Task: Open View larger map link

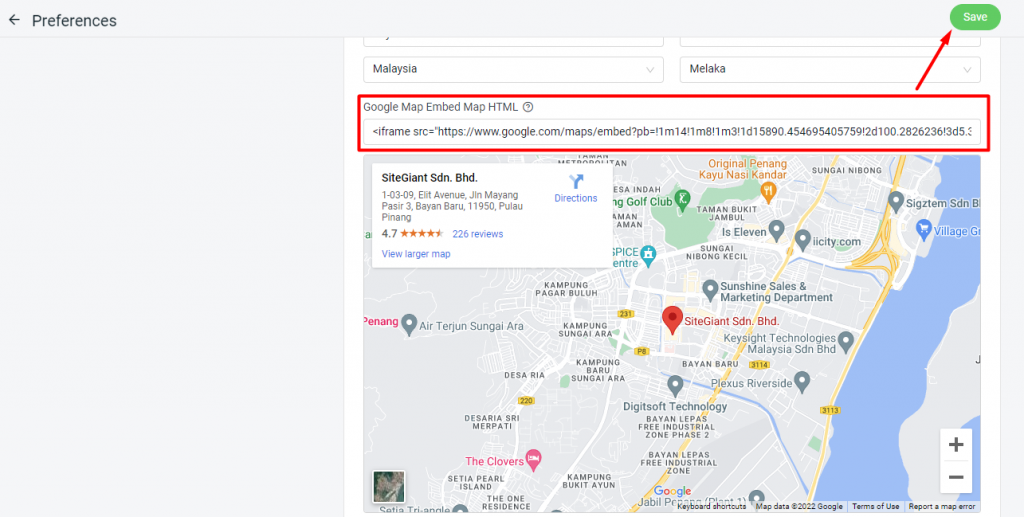Action: [416, 254]
